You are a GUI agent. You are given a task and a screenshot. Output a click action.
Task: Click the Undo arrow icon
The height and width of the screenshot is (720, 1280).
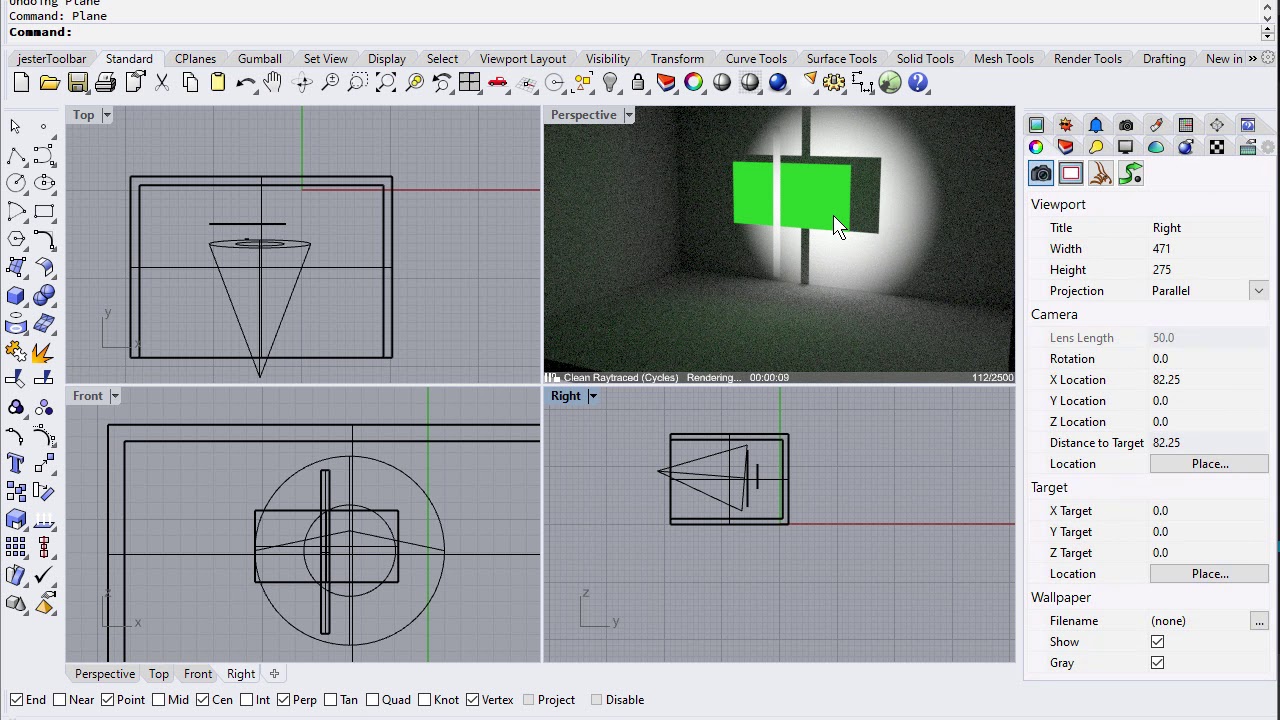(x=245, y=83)
